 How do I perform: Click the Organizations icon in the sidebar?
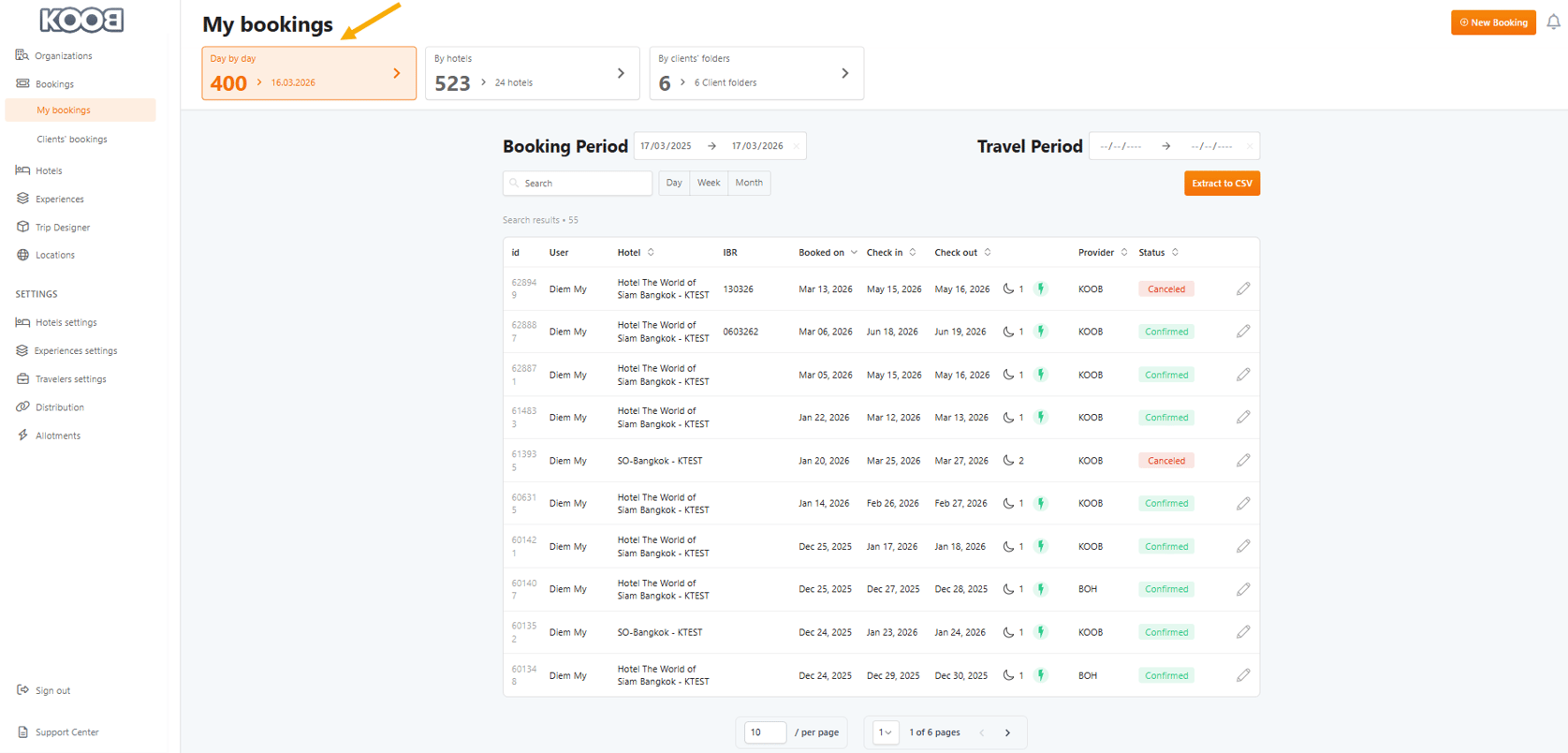click(22, 55)
